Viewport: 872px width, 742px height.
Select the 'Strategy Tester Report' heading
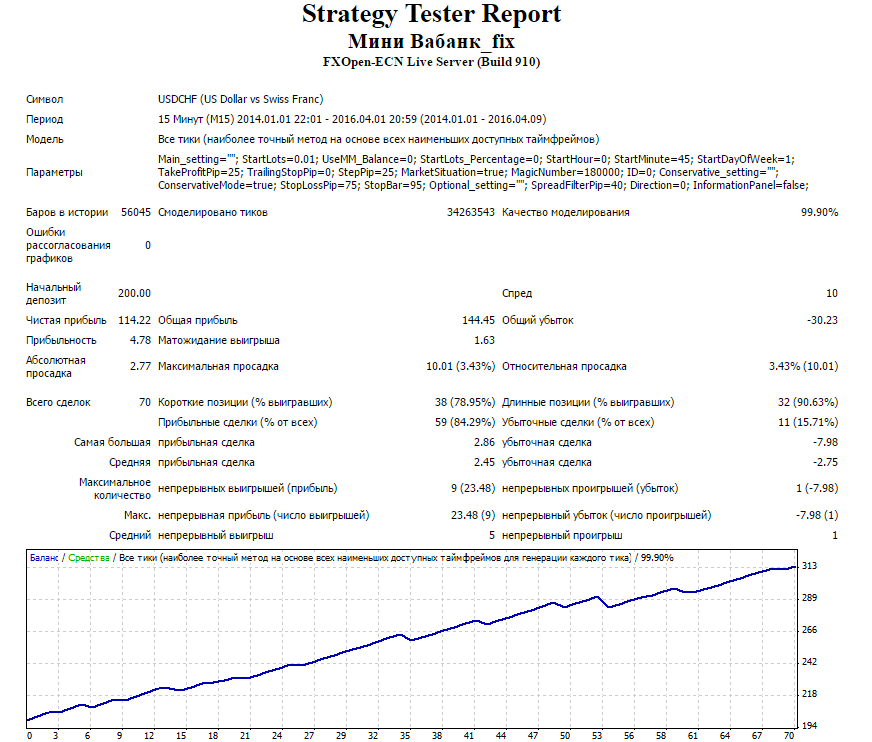pos(432,14)
